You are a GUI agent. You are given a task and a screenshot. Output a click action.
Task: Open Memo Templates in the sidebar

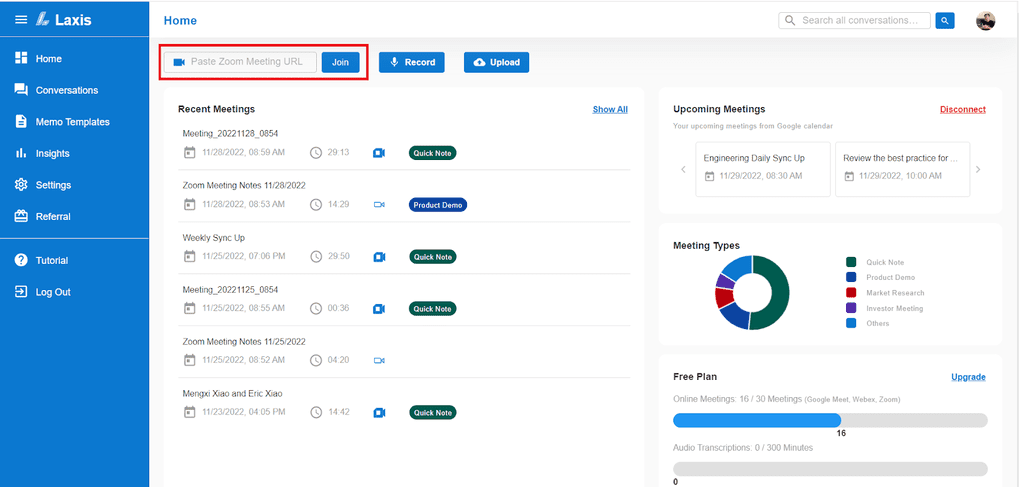point(72,122)
